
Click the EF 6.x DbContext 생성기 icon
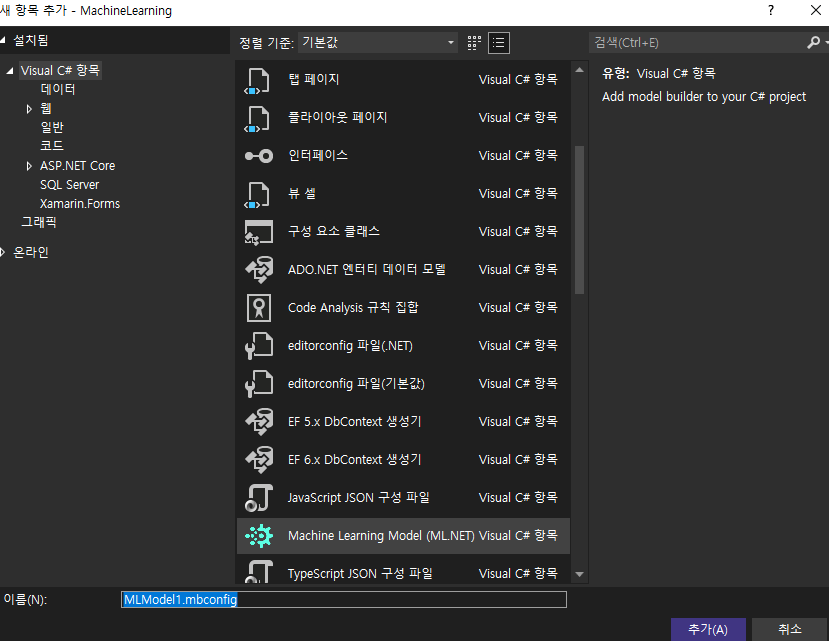click(x=259, y=460)
